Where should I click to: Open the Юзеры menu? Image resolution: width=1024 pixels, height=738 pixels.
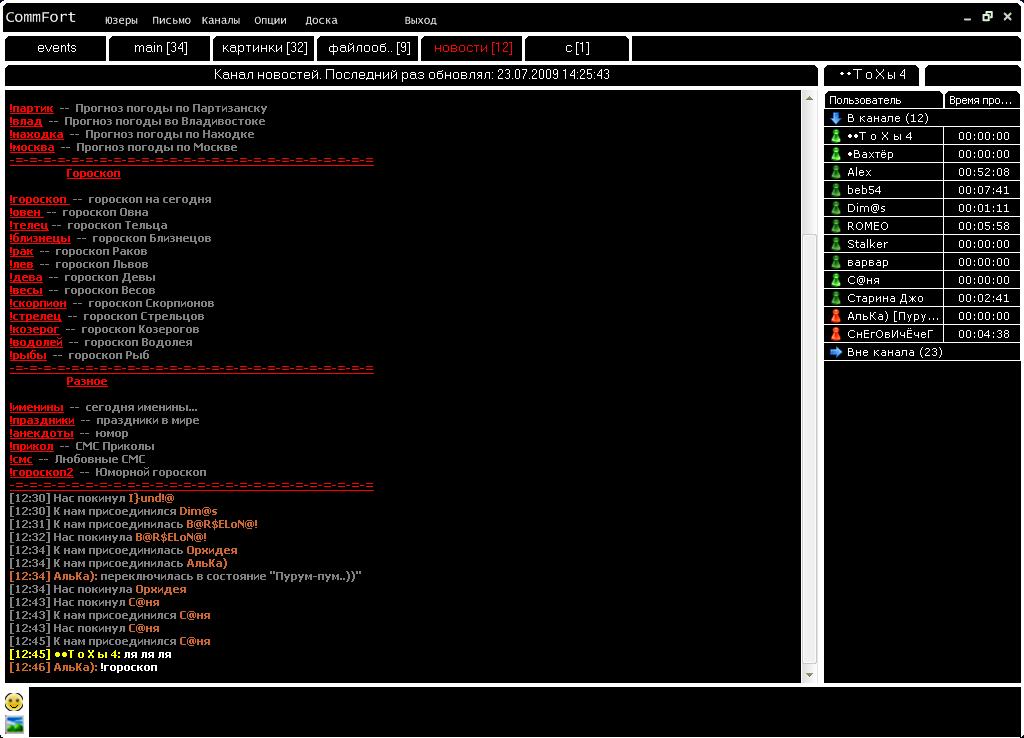121,20
